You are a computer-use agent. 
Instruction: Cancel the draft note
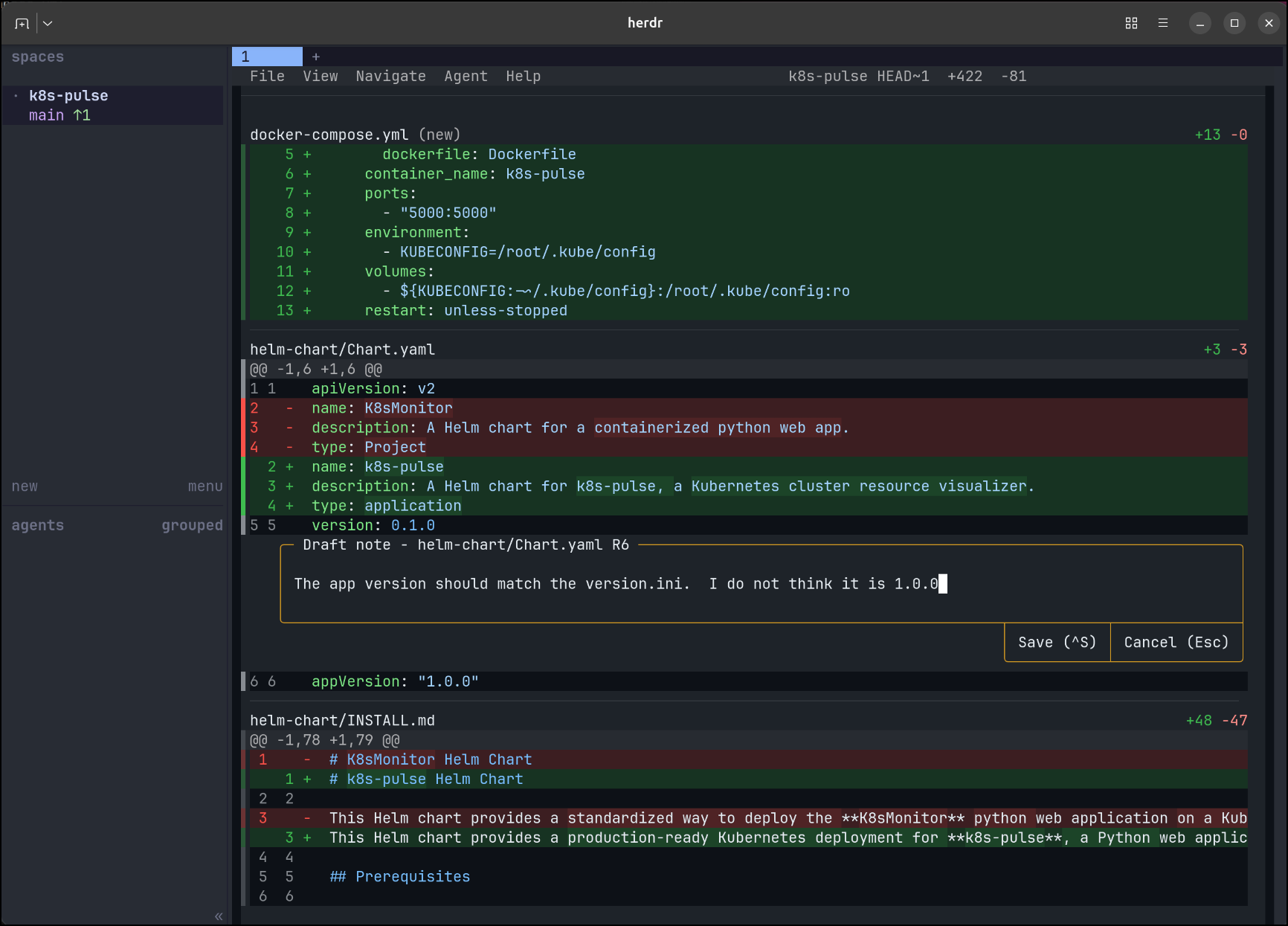point(1176,642)
